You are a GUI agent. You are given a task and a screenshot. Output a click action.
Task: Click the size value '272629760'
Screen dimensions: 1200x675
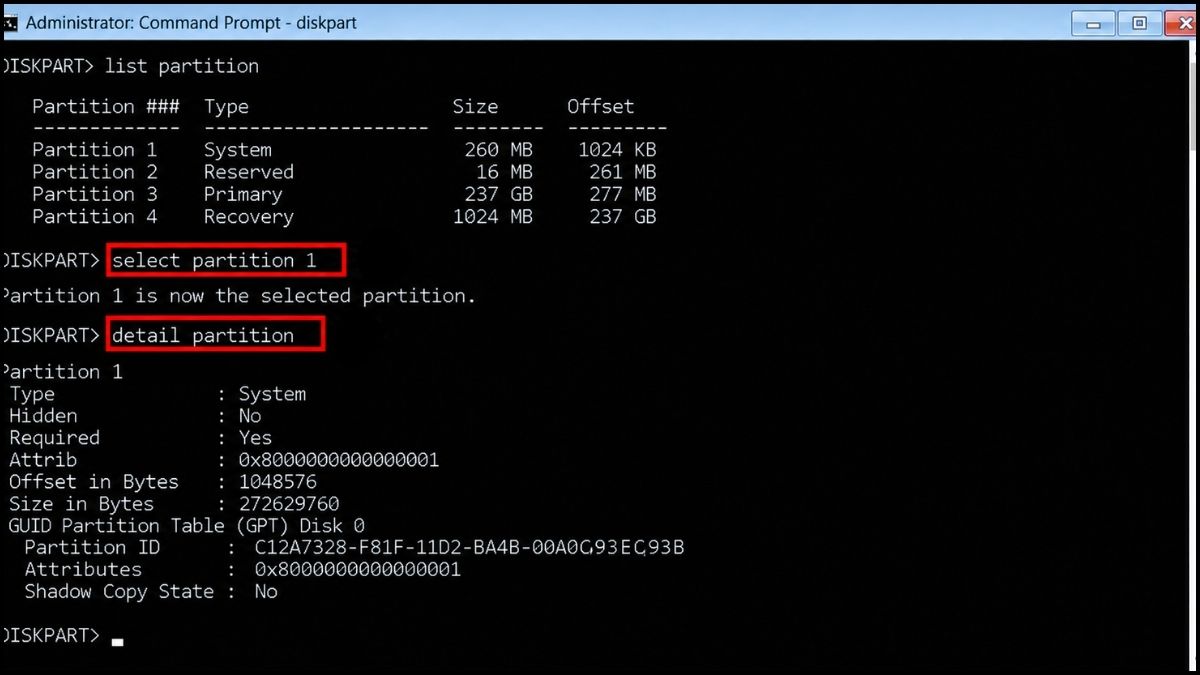coord(289,504)
